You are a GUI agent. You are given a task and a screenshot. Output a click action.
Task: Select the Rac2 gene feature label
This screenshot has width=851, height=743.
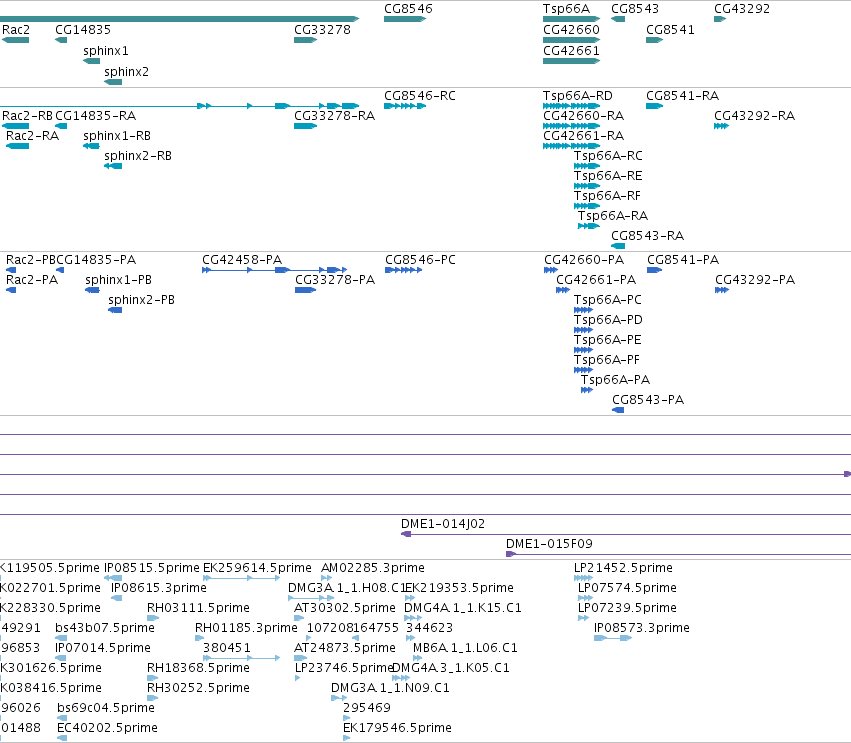16,30
